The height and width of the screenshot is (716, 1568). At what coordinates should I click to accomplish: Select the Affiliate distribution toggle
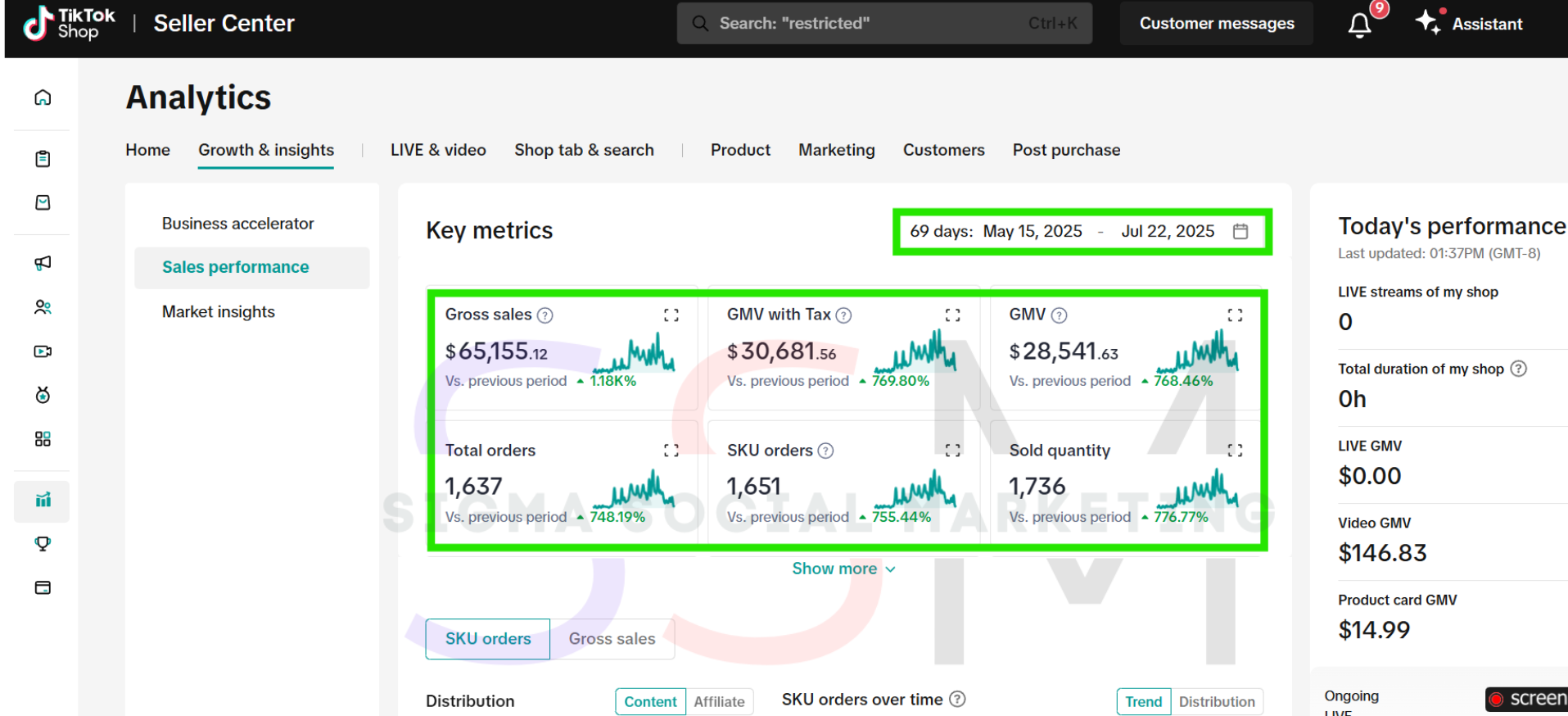coord(719,702)
